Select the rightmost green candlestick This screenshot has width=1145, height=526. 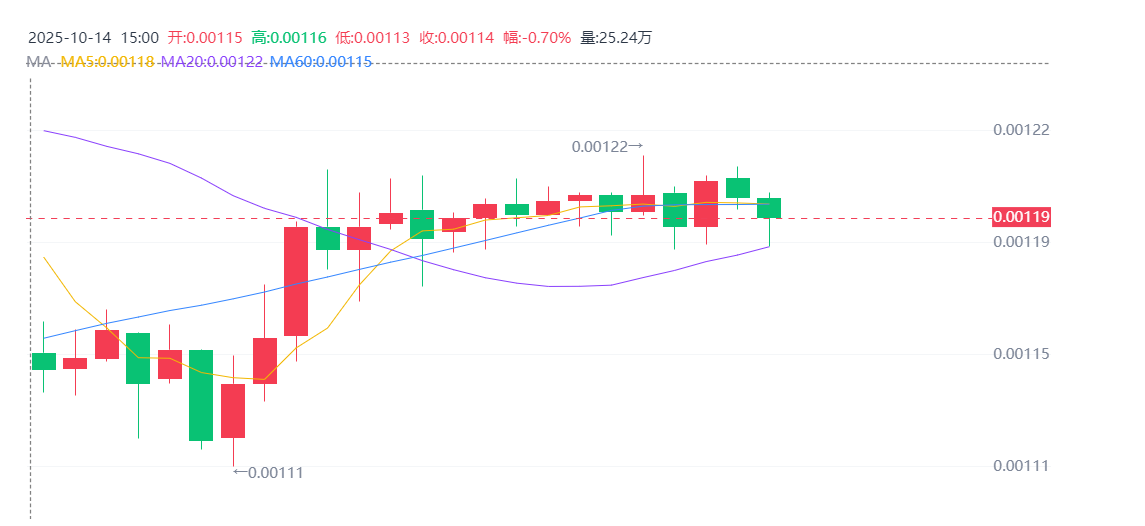point(769,207)
